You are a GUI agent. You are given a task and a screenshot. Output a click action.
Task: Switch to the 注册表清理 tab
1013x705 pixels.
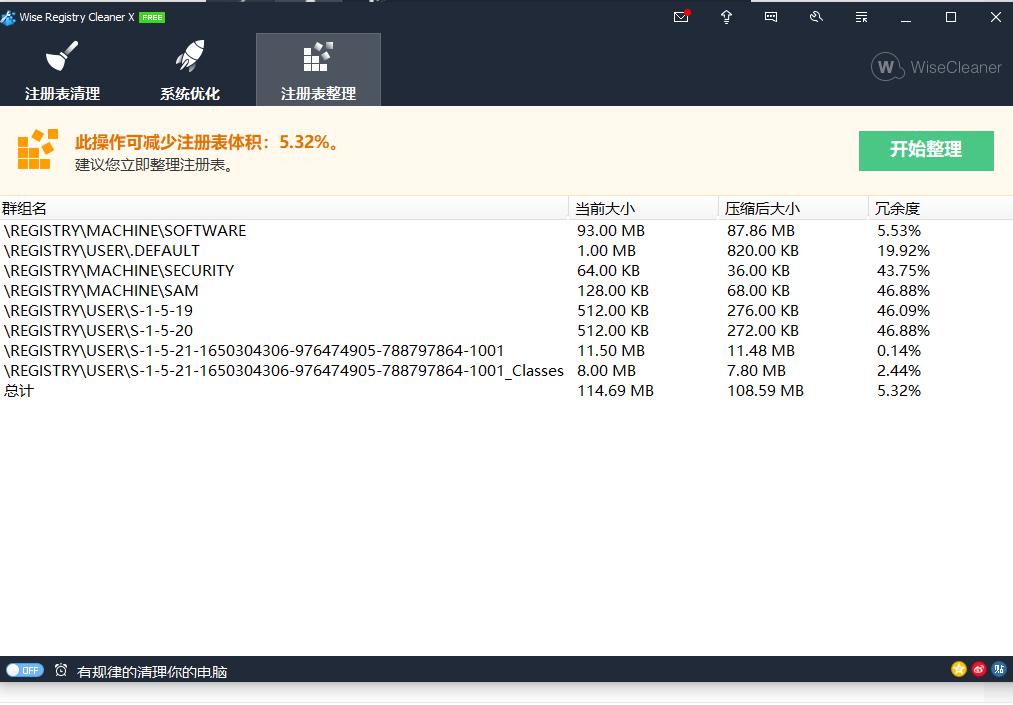60,68
